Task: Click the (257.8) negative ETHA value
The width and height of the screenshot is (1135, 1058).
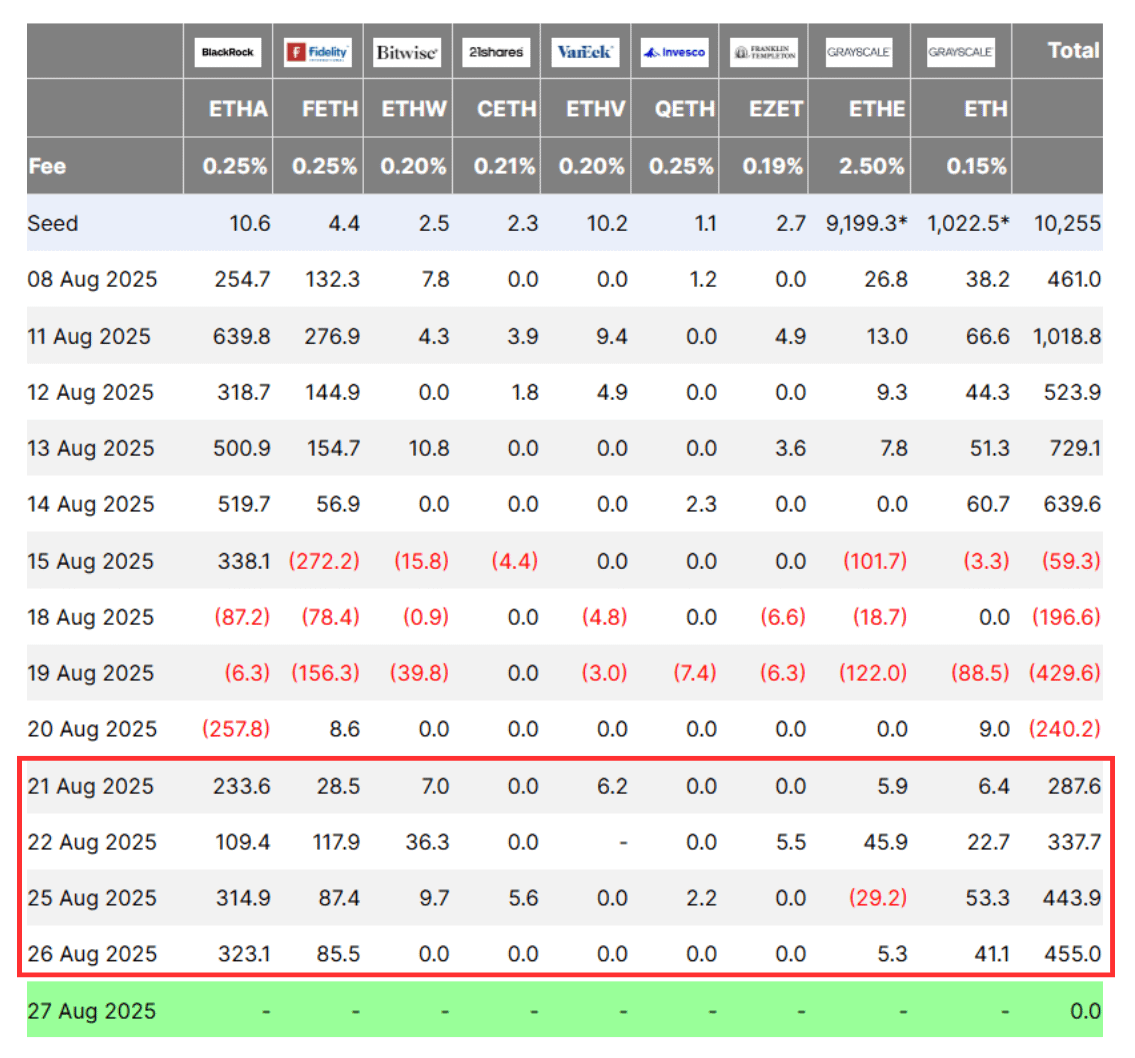Action: click(x=235, y=729)
